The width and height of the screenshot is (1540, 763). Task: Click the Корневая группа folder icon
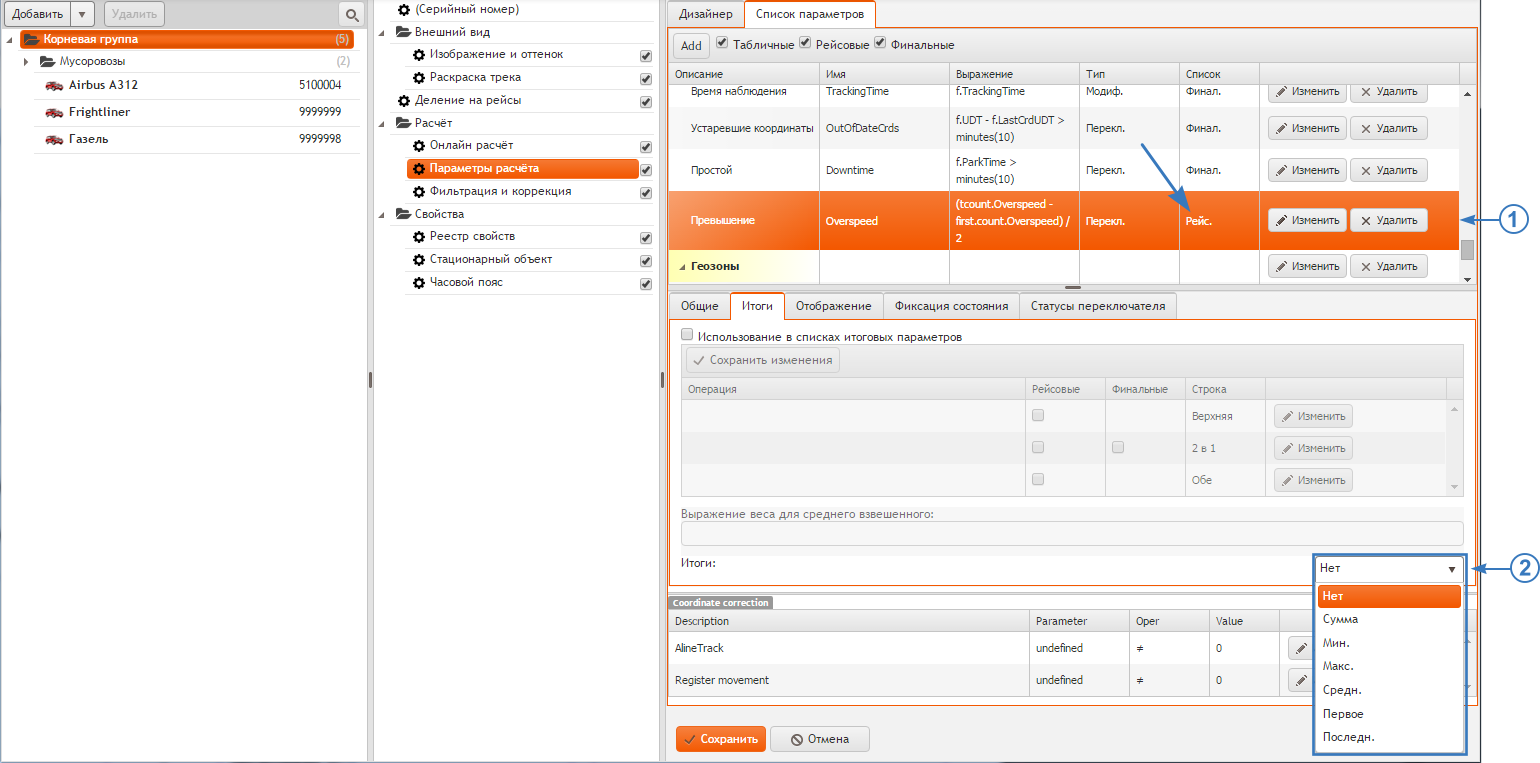point(31,40)
